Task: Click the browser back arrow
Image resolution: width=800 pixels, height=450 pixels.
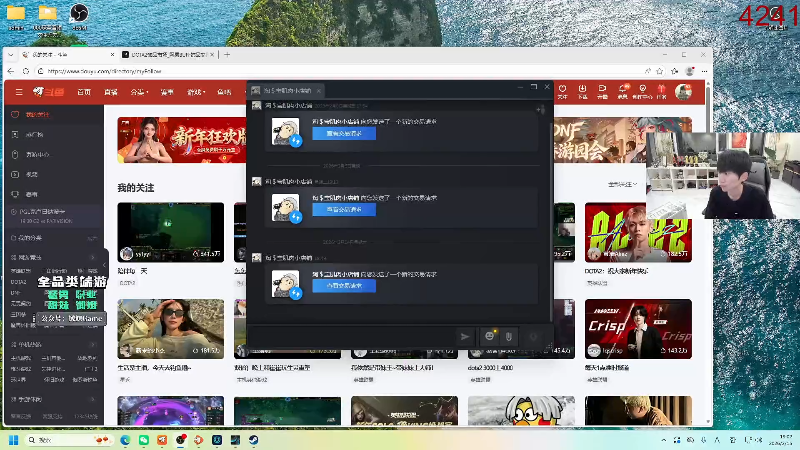Action: point(11,71)
